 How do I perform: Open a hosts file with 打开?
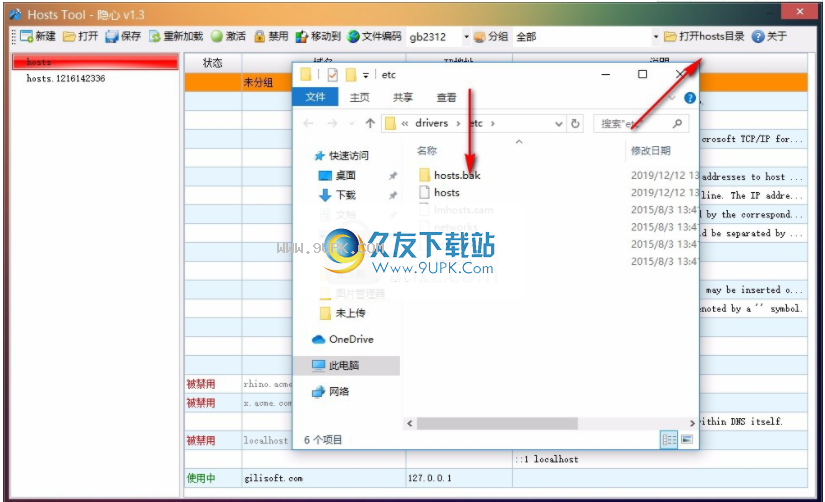point(80,36)
